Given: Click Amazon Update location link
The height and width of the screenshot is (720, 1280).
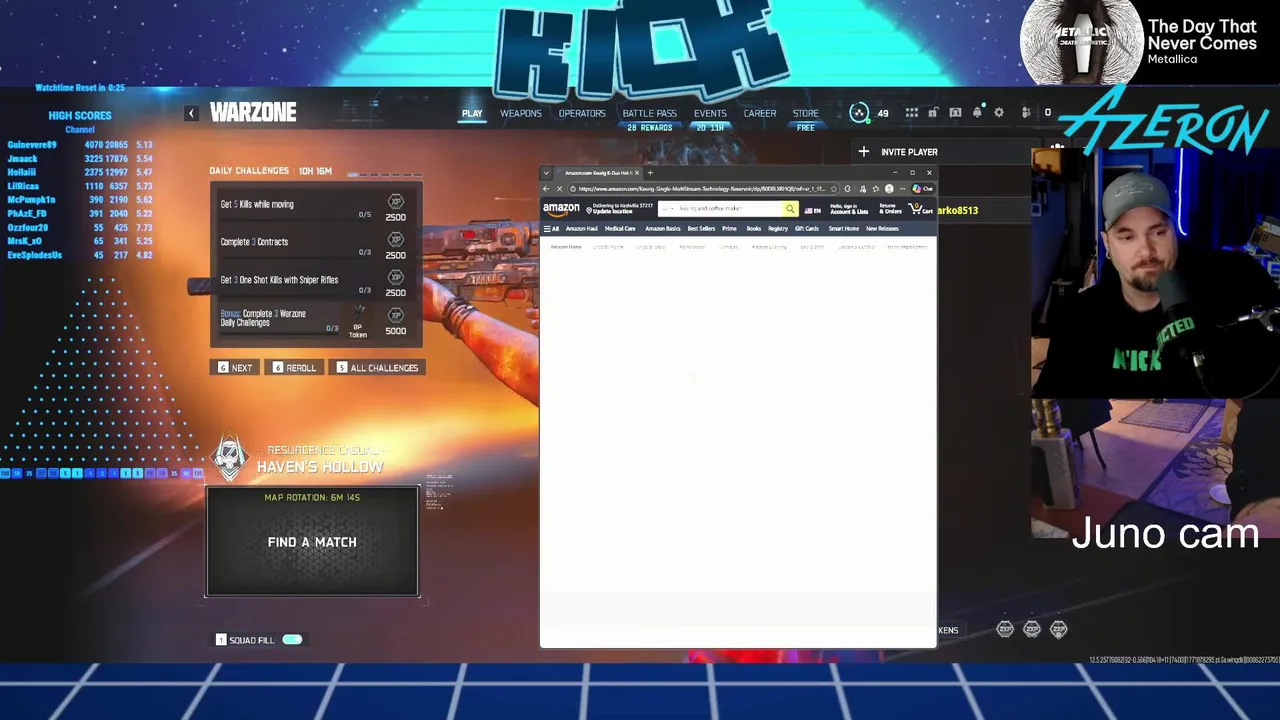Looking at the screenshot, I should click(x=613, y=212).
